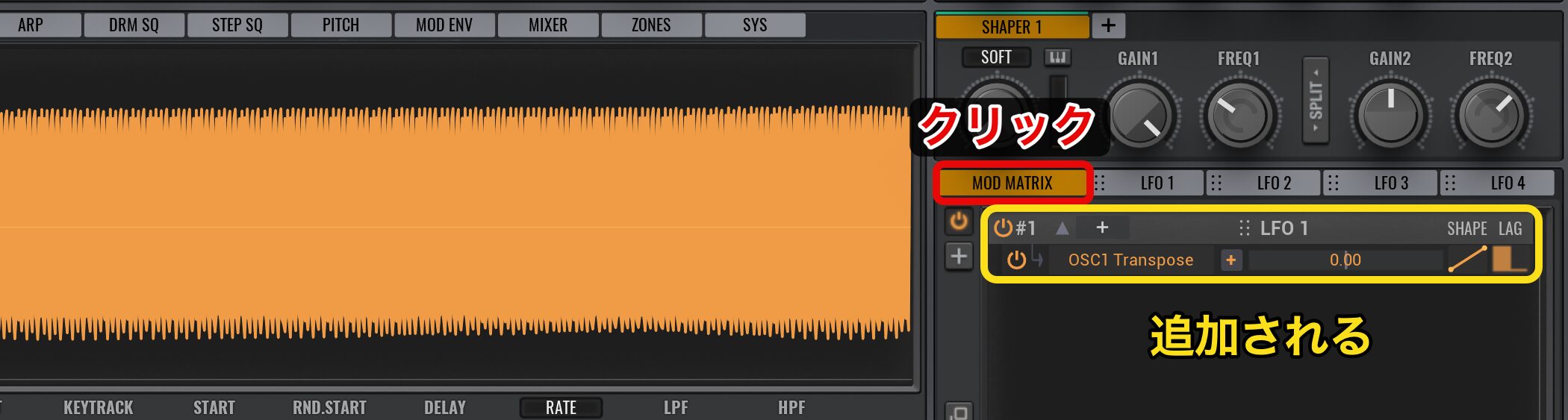Click the LPF label

tap(676, 407)
